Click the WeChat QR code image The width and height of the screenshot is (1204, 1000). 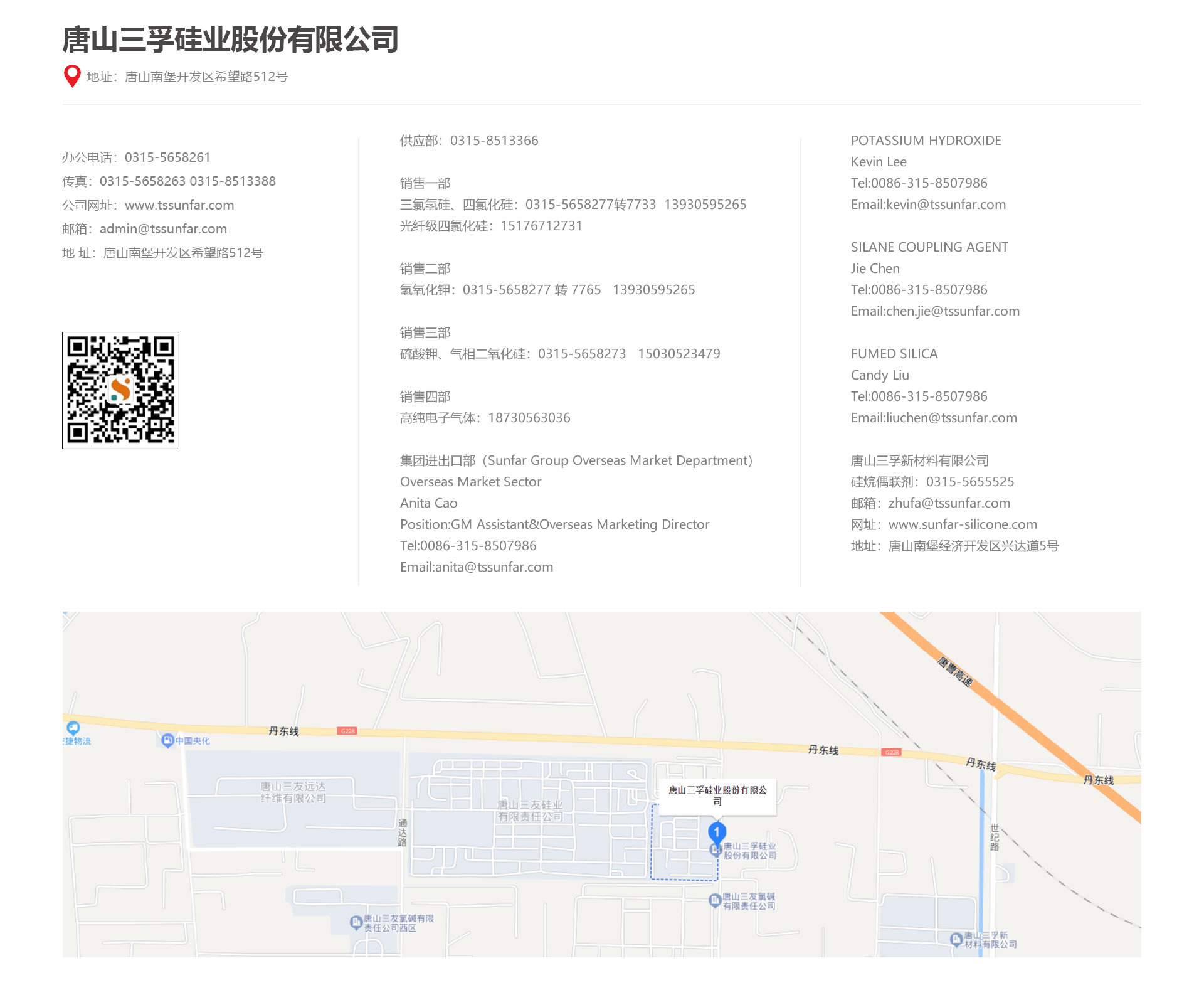[120, 390]
